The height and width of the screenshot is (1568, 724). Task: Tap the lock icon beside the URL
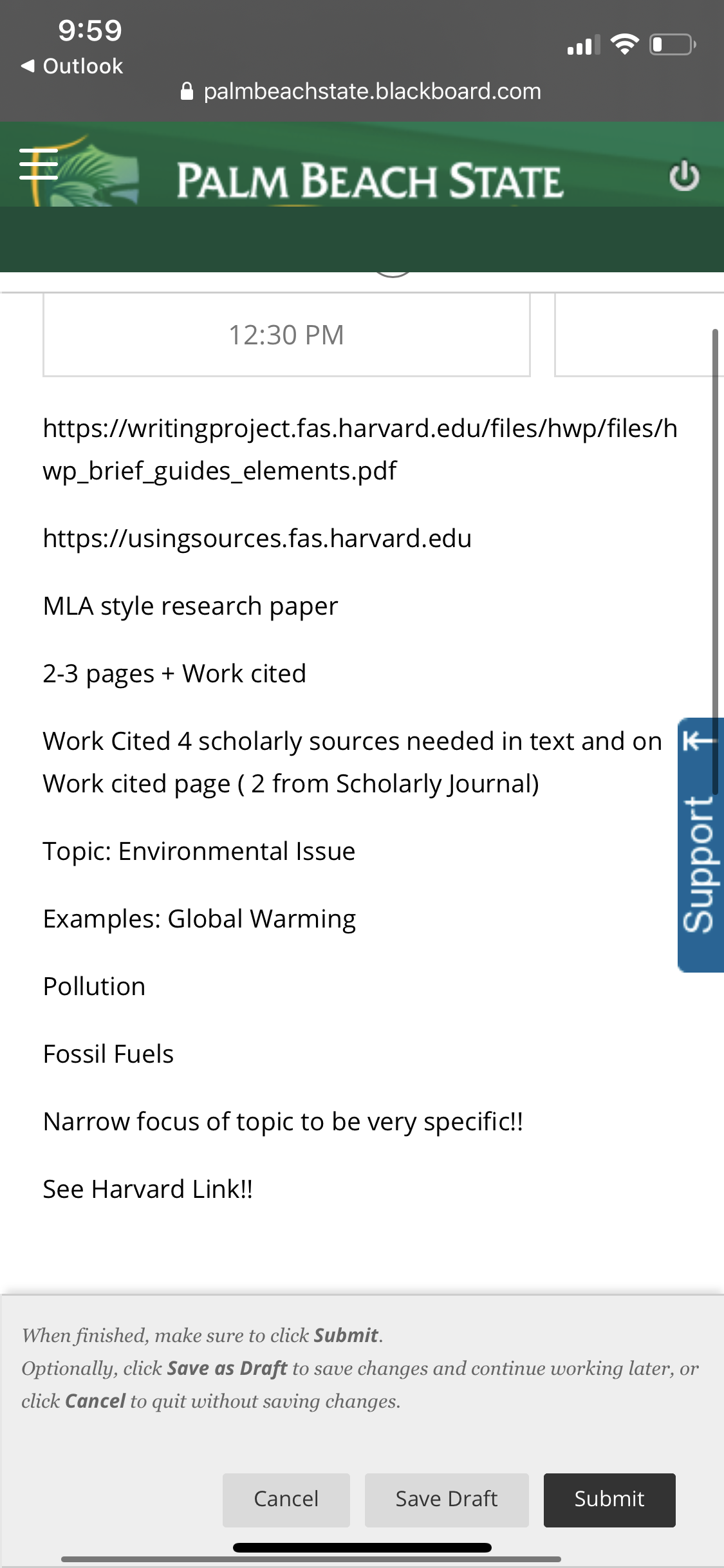pyautogui.click(x=187, y=91)
